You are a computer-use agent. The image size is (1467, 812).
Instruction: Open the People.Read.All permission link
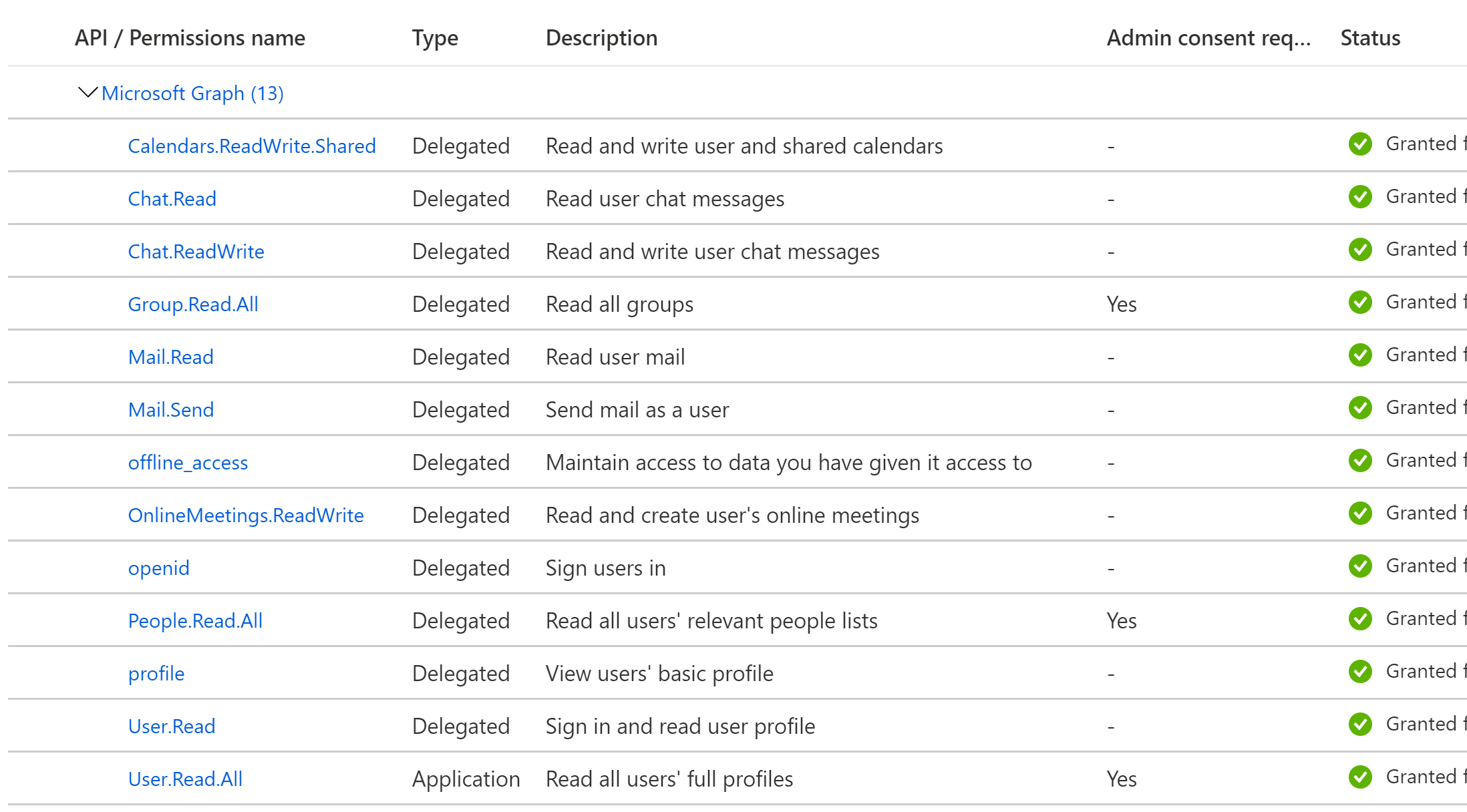coord(195,621)
